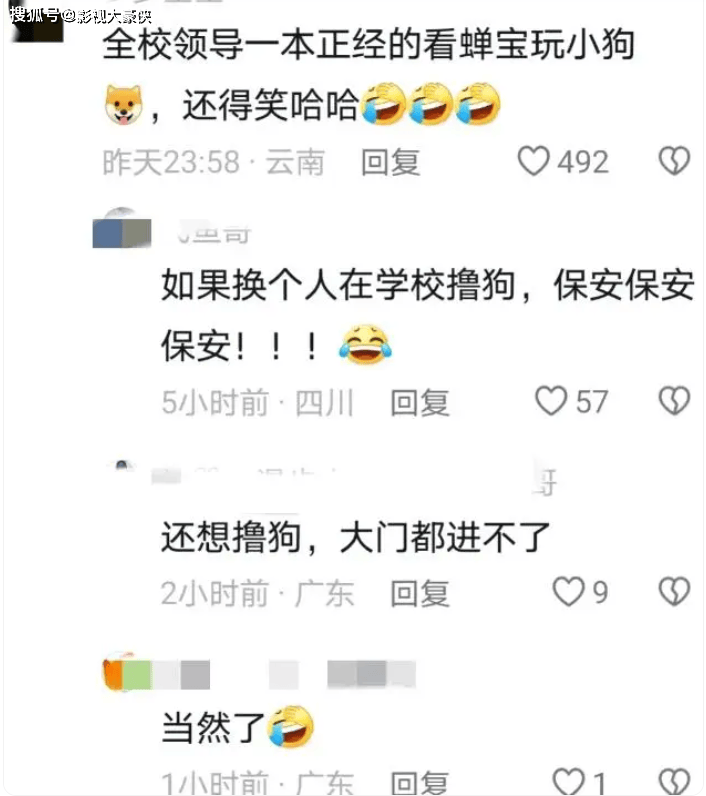Dislike the 当然了 comment
The height and width of the screenshot is (796, 706).
point(674,782)
